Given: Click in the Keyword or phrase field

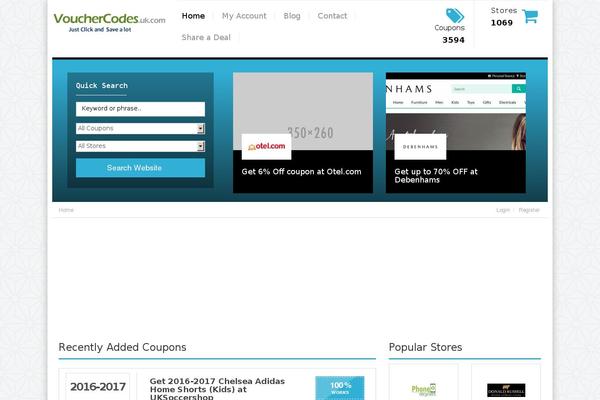Looking at the screenshot, I should [140, 109].
